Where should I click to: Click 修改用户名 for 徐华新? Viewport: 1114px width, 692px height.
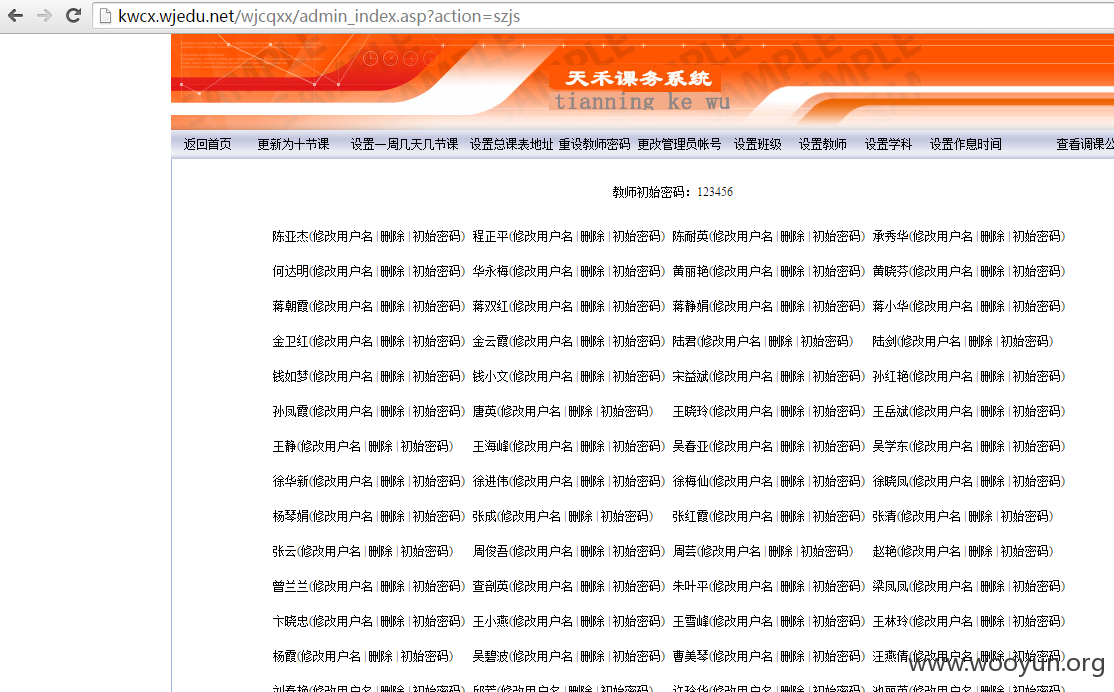pos(342,481)
